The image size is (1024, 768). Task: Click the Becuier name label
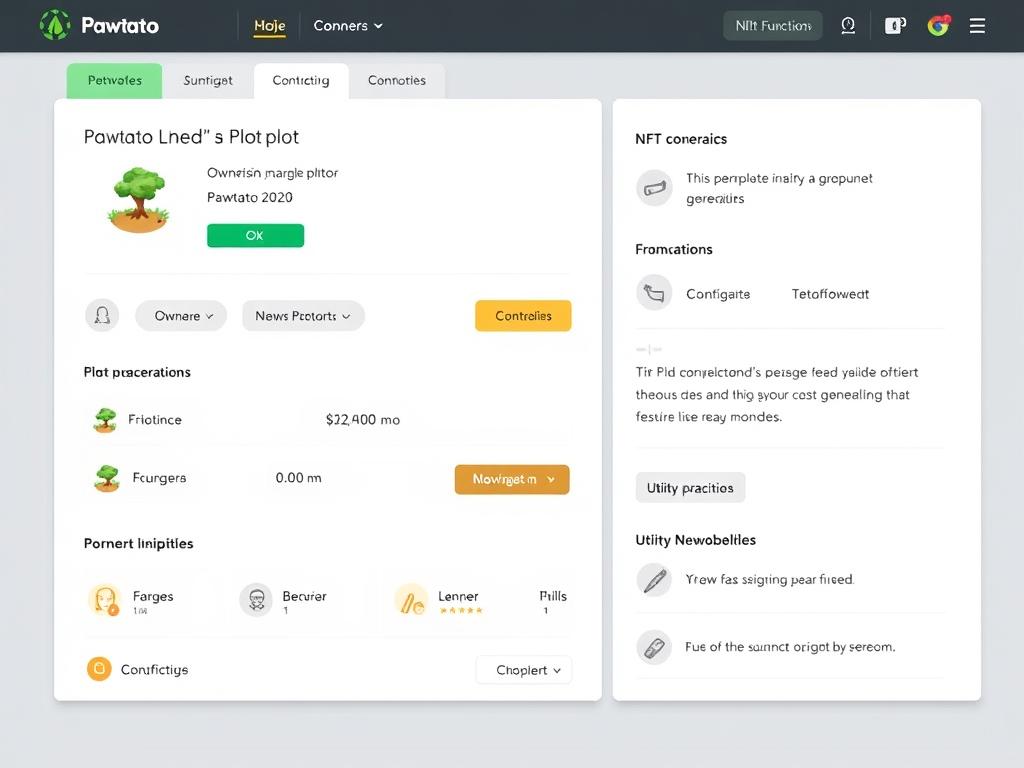(304, 596)
